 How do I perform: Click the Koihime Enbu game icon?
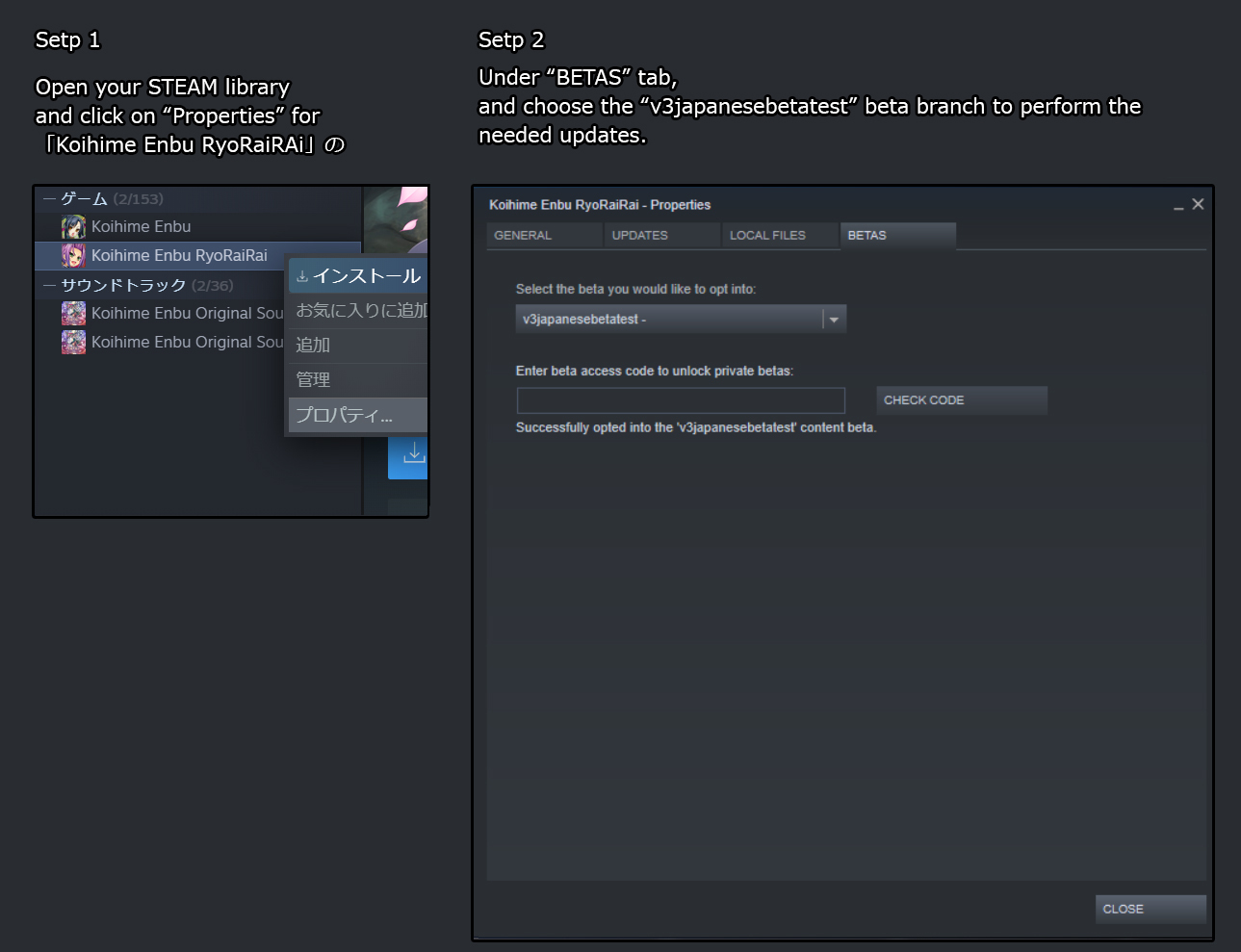point(73,227)
